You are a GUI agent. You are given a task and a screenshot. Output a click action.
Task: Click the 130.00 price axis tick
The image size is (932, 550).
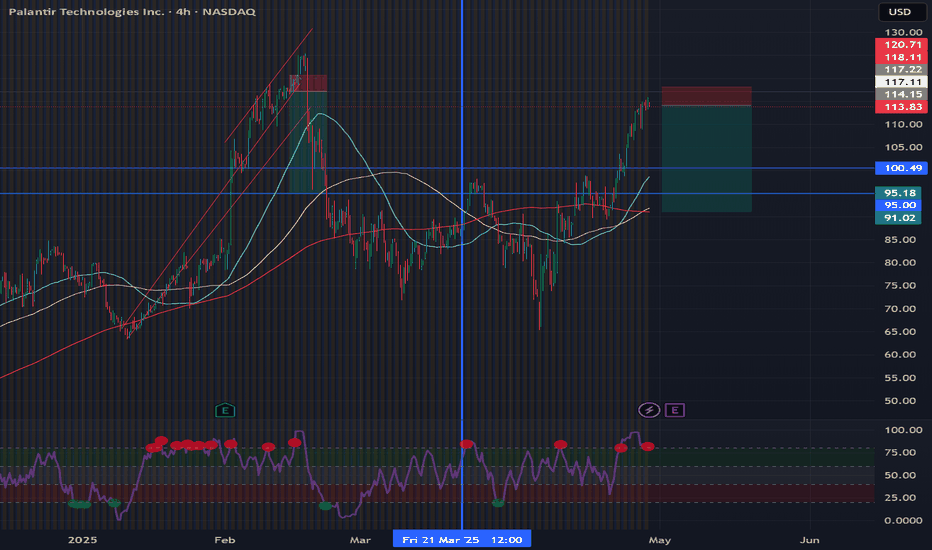tap(903, 33)
